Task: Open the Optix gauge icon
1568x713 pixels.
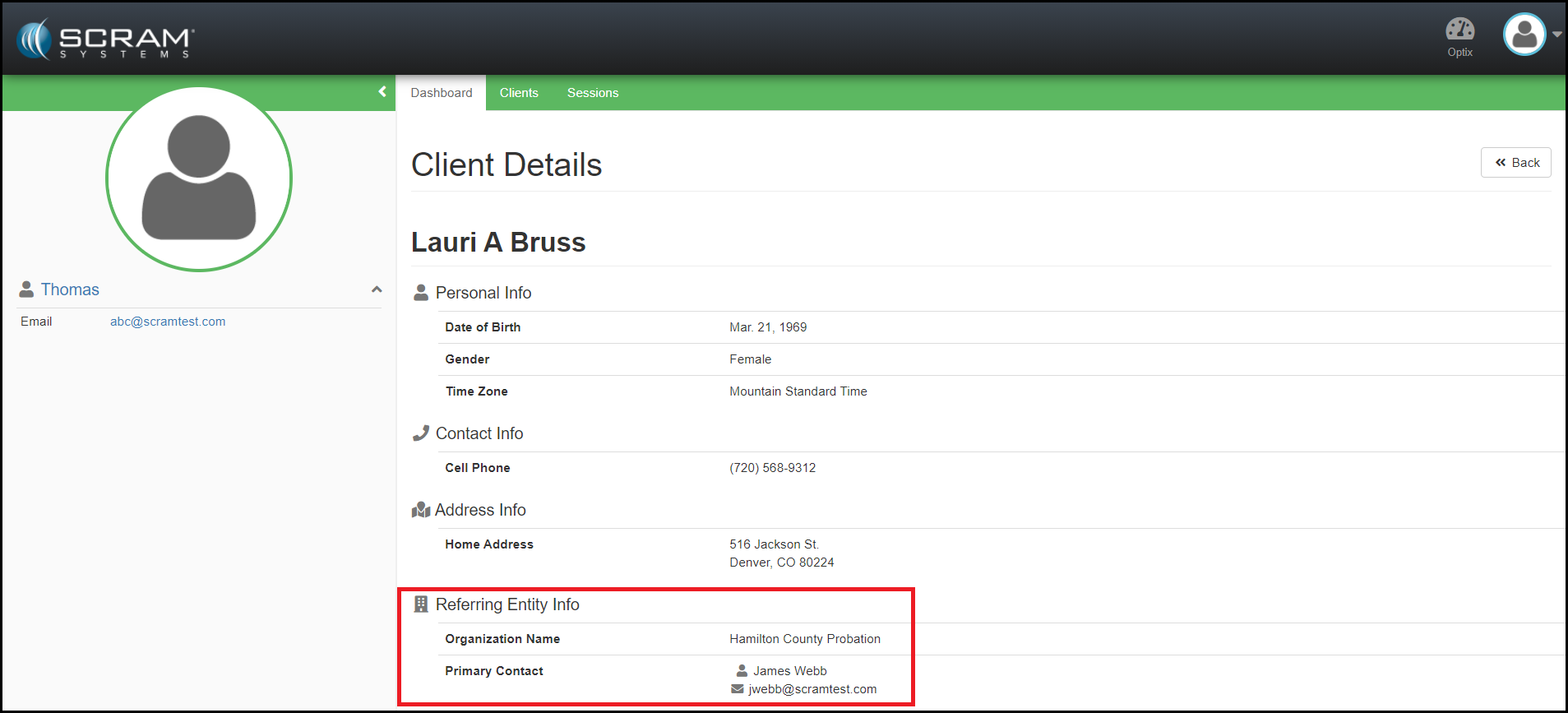Action: click(1459, 30)
